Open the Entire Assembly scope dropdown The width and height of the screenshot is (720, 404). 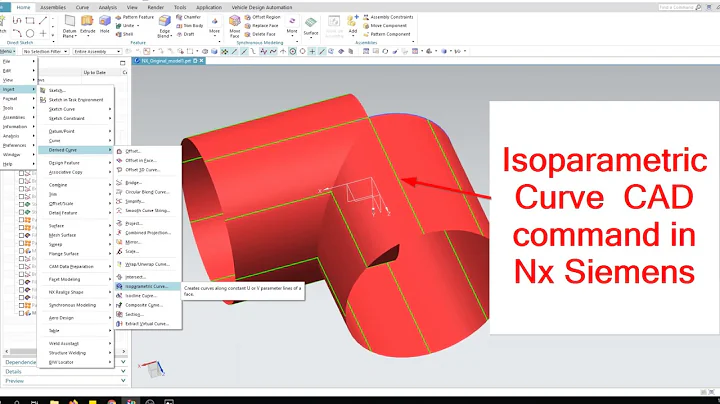pyautogui.click(x=97, y=51)
